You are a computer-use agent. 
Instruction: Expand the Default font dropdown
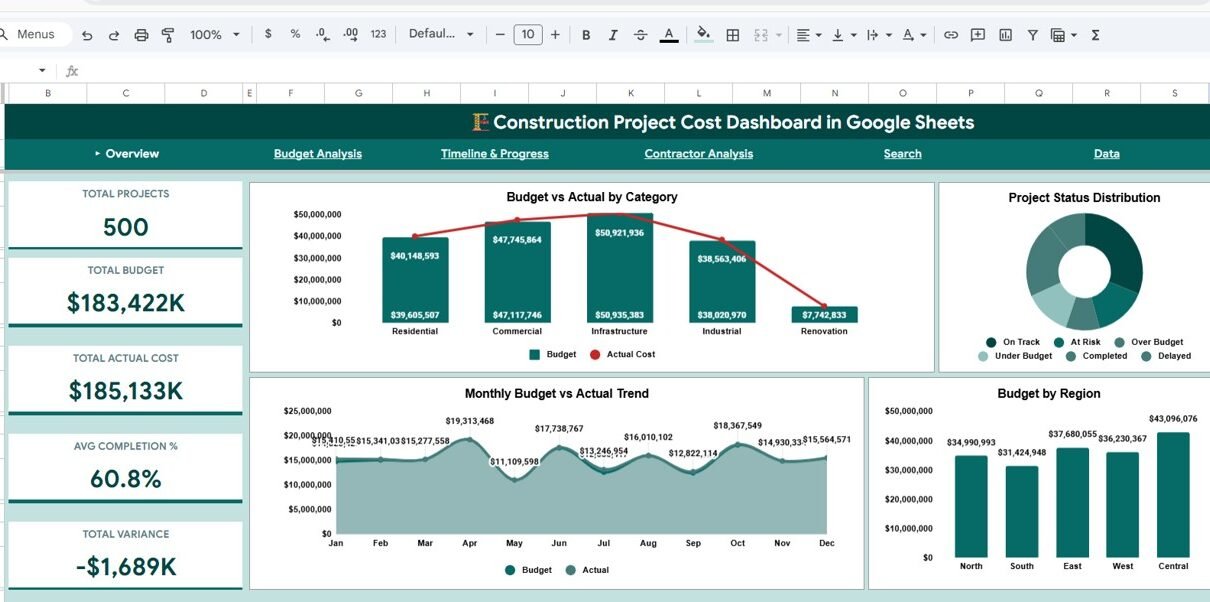point(441,34)
